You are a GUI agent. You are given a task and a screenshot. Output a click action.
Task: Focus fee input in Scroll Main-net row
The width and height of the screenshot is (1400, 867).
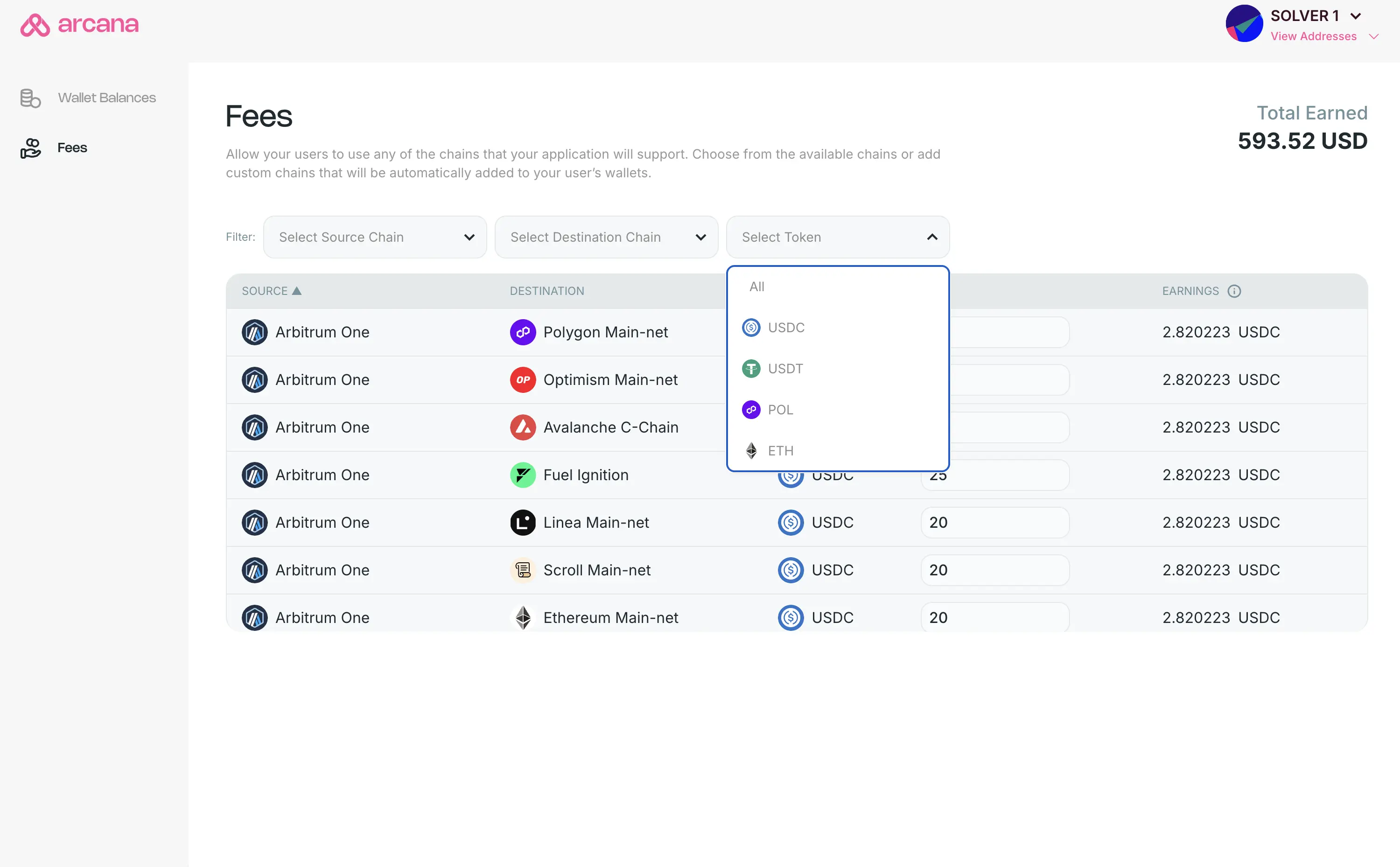click(x=994, y=571)
